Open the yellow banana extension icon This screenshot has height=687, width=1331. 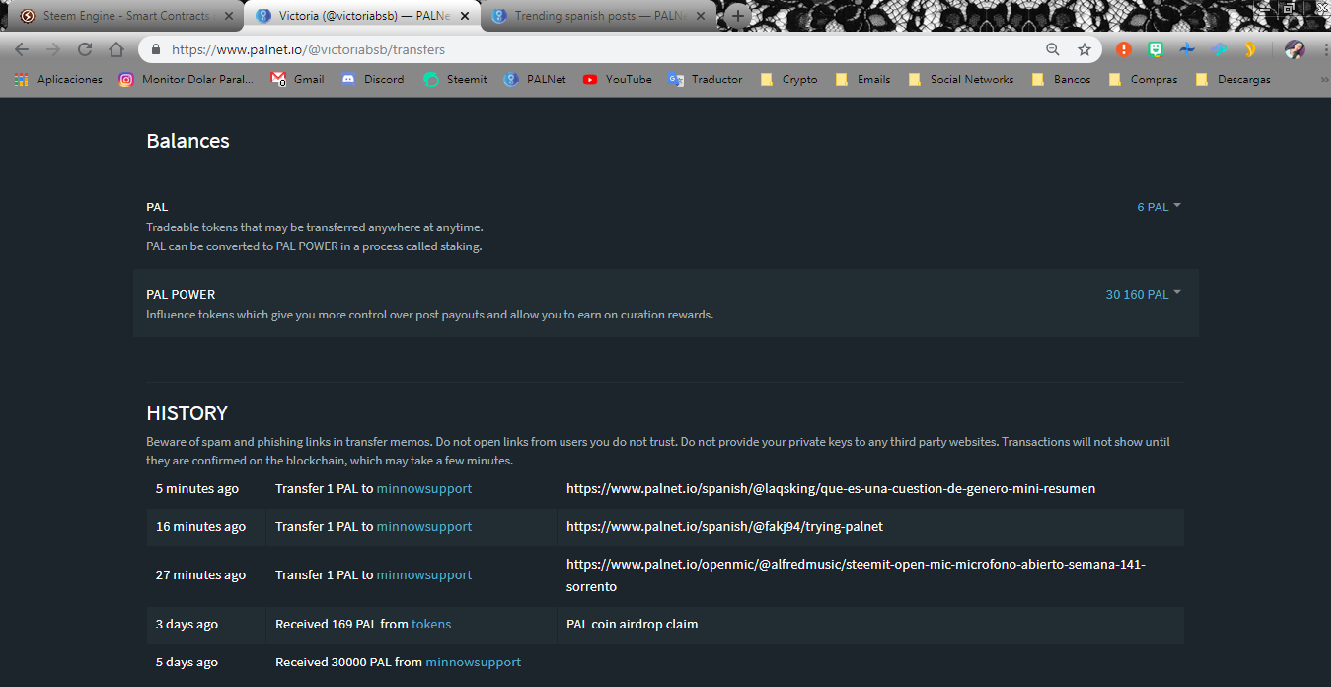point(1249,49)
